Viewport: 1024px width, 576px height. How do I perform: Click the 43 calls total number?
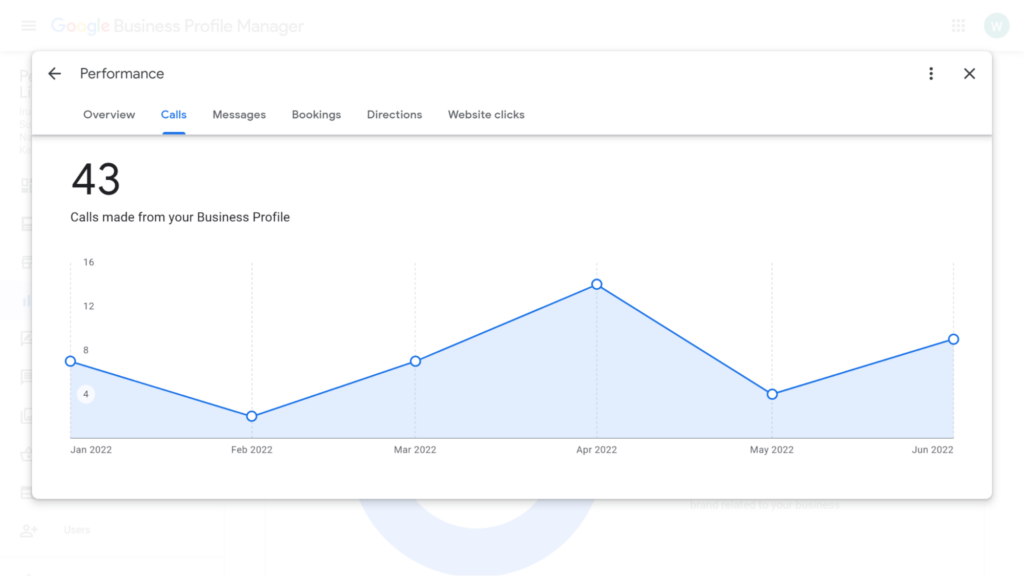96,180
